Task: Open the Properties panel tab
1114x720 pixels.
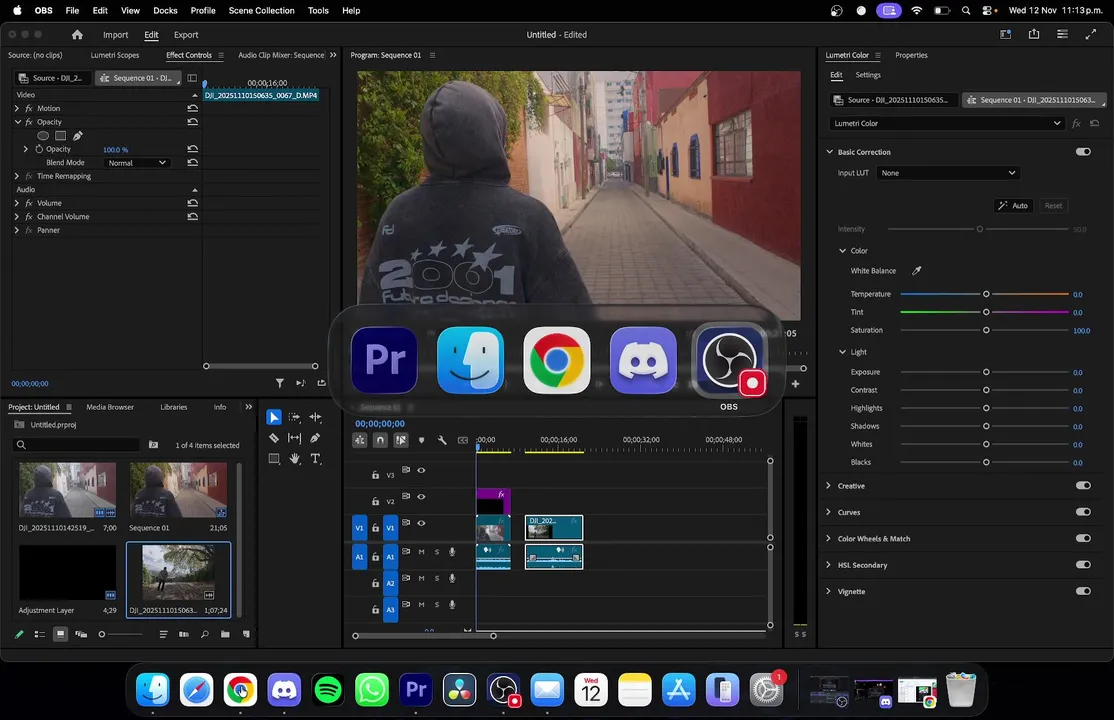Action: pos(911,55)
